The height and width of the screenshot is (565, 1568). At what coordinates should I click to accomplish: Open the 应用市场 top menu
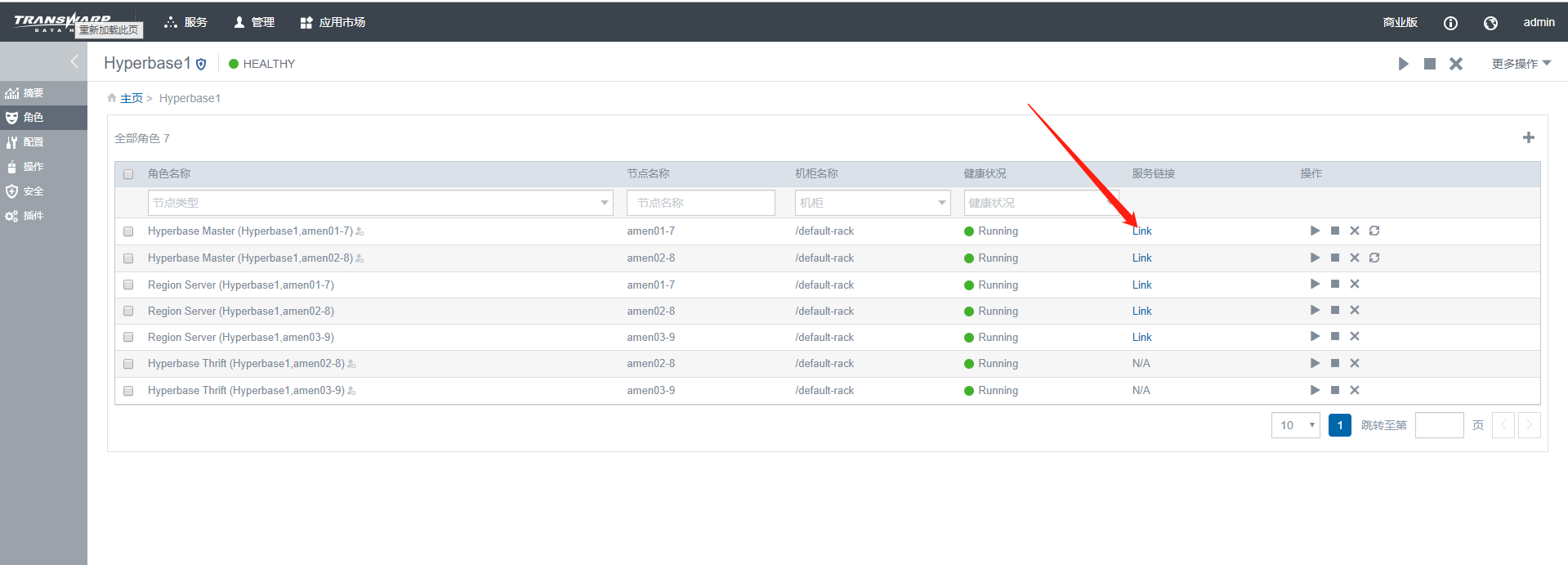(333, 23)
